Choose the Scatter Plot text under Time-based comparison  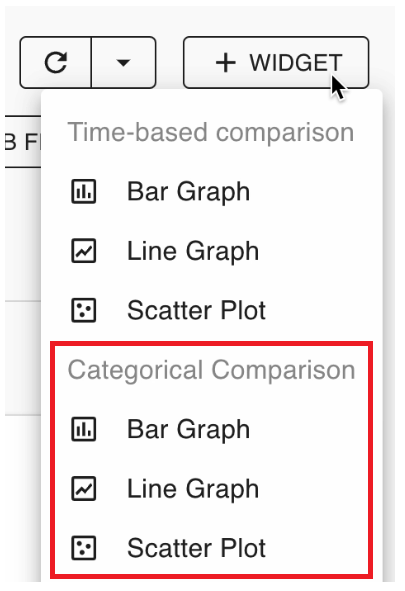(196, 311)
